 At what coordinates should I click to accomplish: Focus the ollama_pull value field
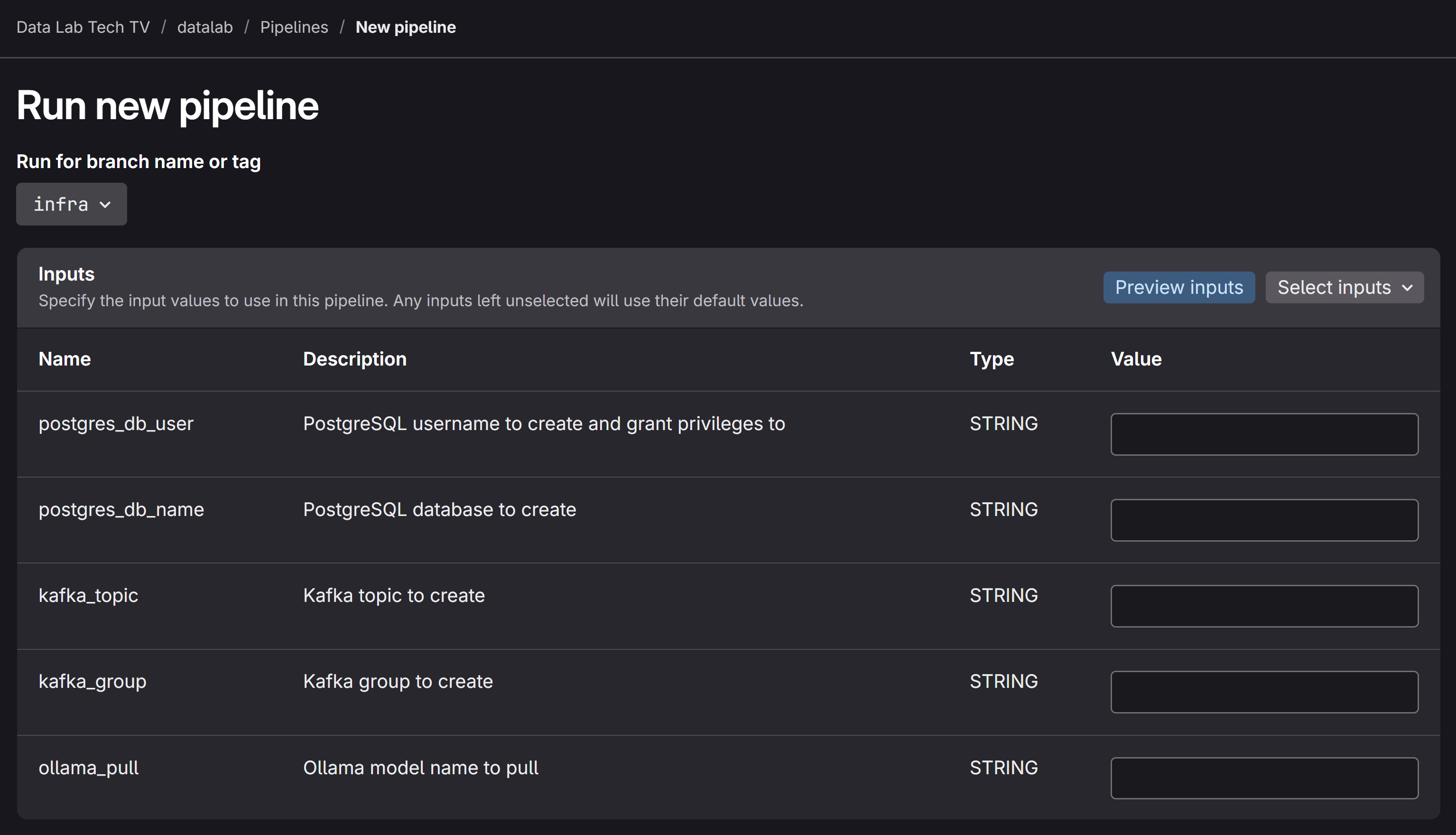(1264, 778)
